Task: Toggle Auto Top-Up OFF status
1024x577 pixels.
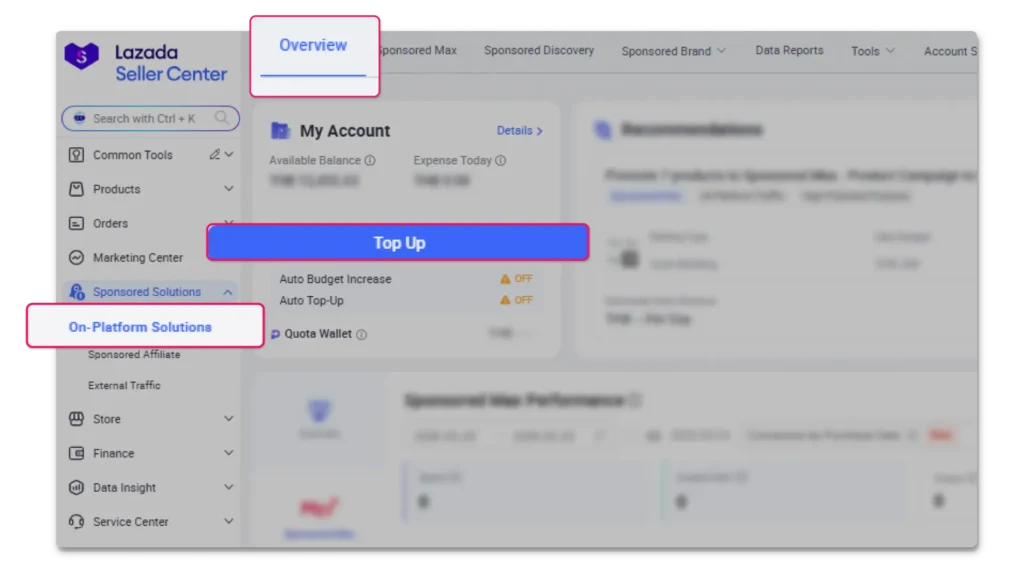Action: pos(517,300)
